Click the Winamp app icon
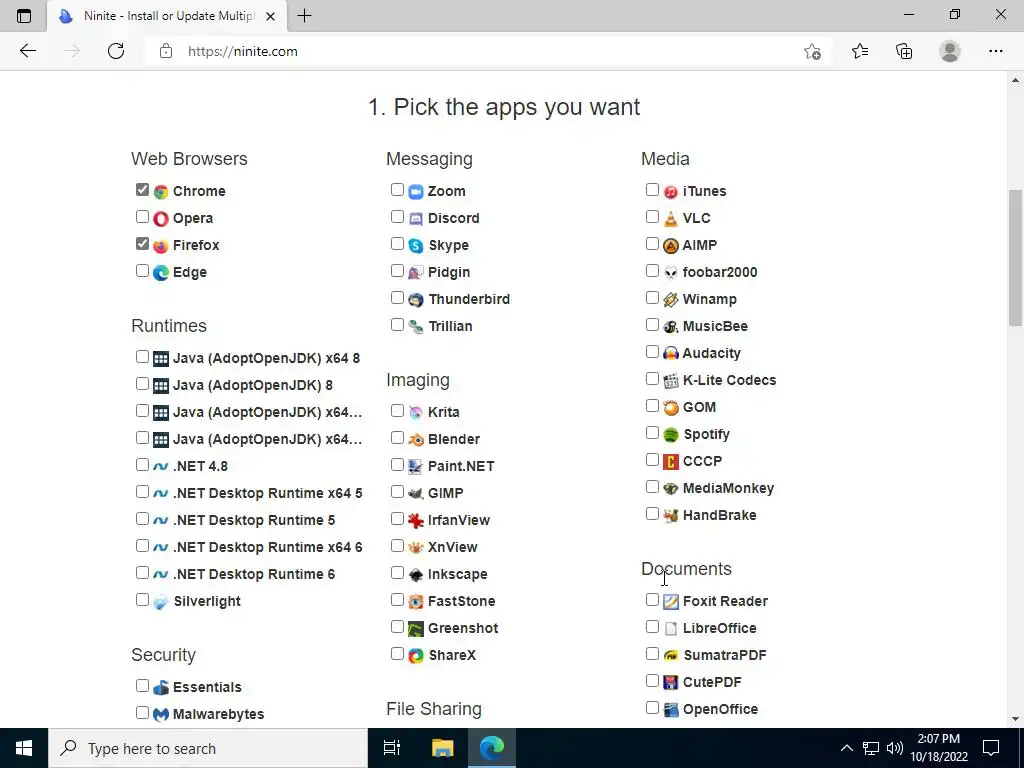The image size is (1024, 768). 671,300
